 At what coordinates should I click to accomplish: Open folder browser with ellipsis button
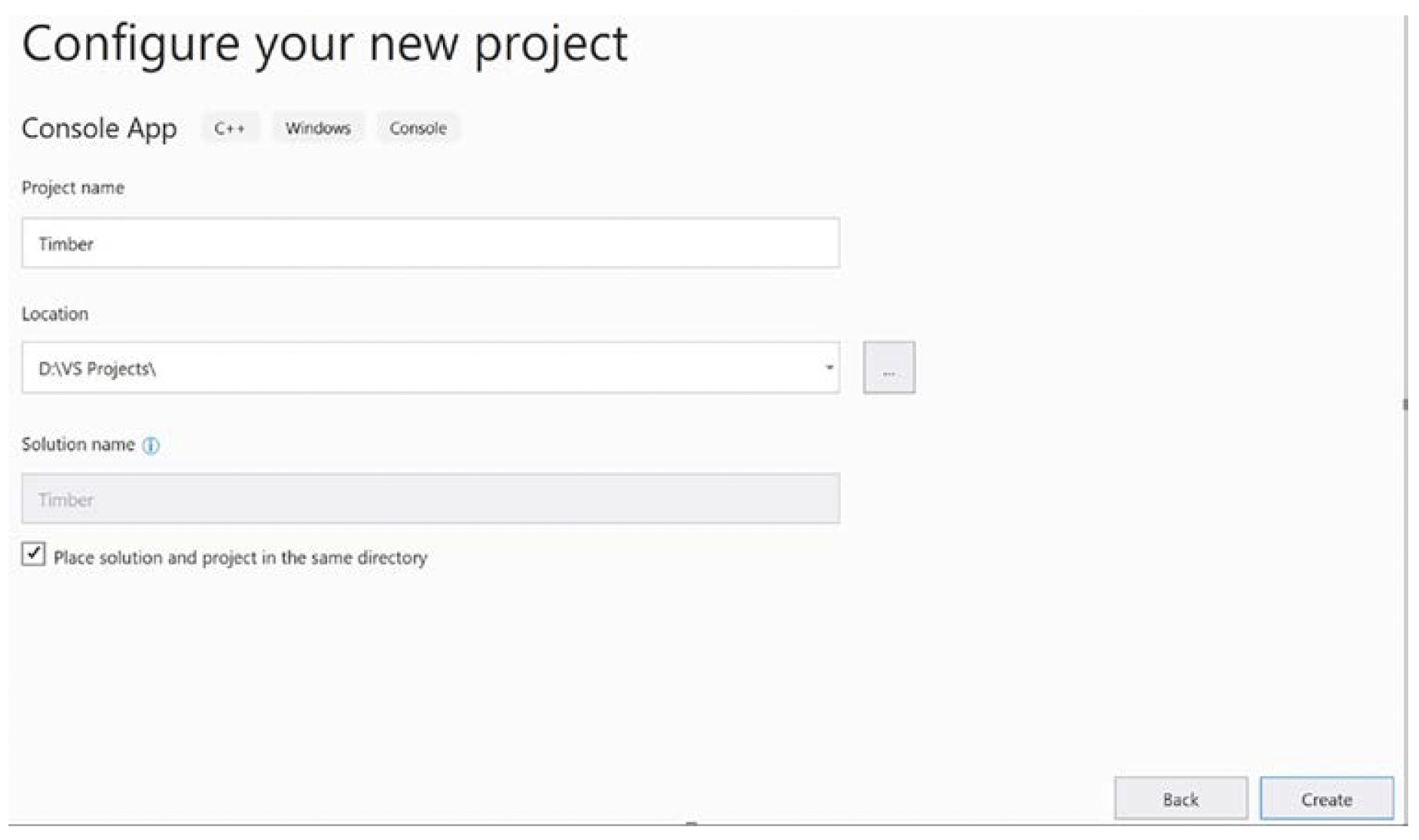tap(888, 368)
